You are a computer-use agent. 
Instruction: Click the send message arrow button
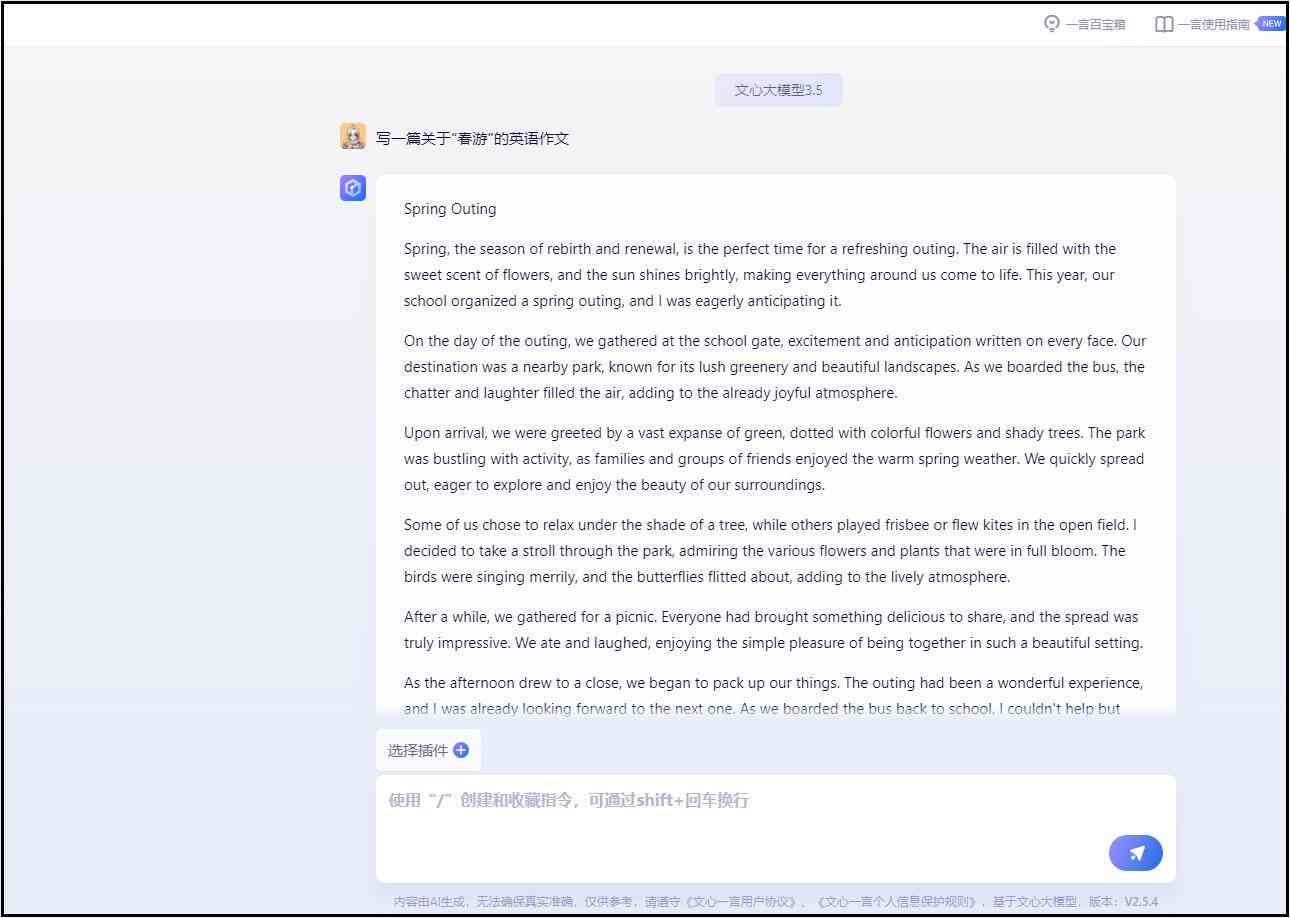(x=1135, y=853)
